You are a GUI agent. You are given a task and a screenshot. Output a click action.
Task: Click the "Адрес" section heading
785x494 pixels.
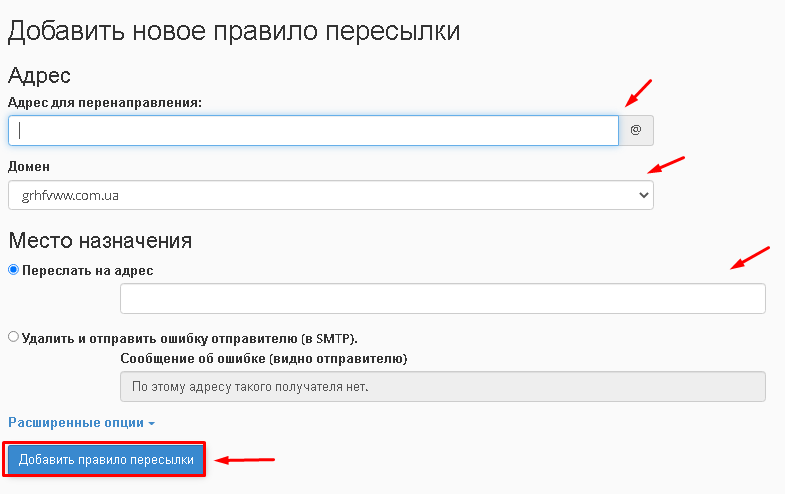coord(39,75)
